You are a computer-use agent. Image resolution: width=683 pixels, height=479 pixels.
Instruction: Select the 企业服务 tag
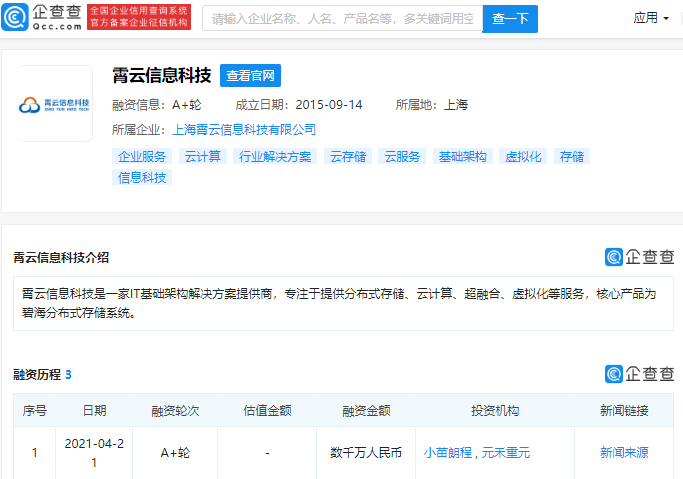coord(142,156)
